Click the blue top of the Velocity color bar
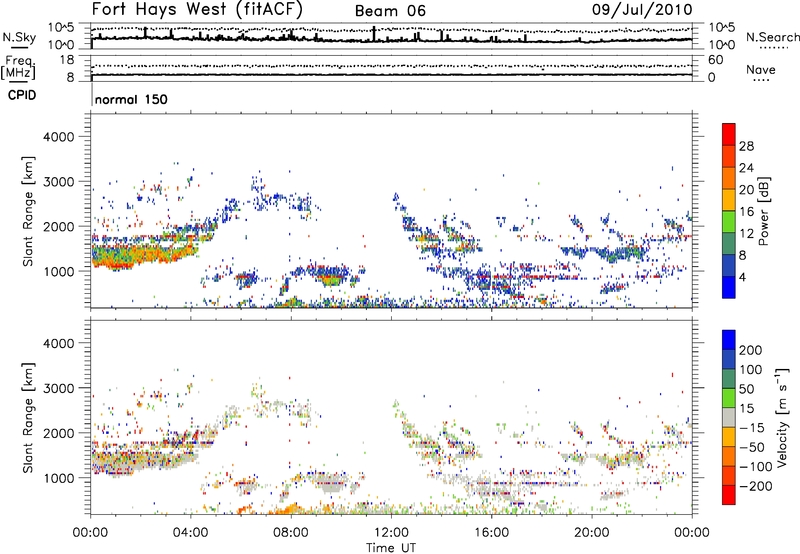Screen dimensions: 800x554 click(729, 340)
